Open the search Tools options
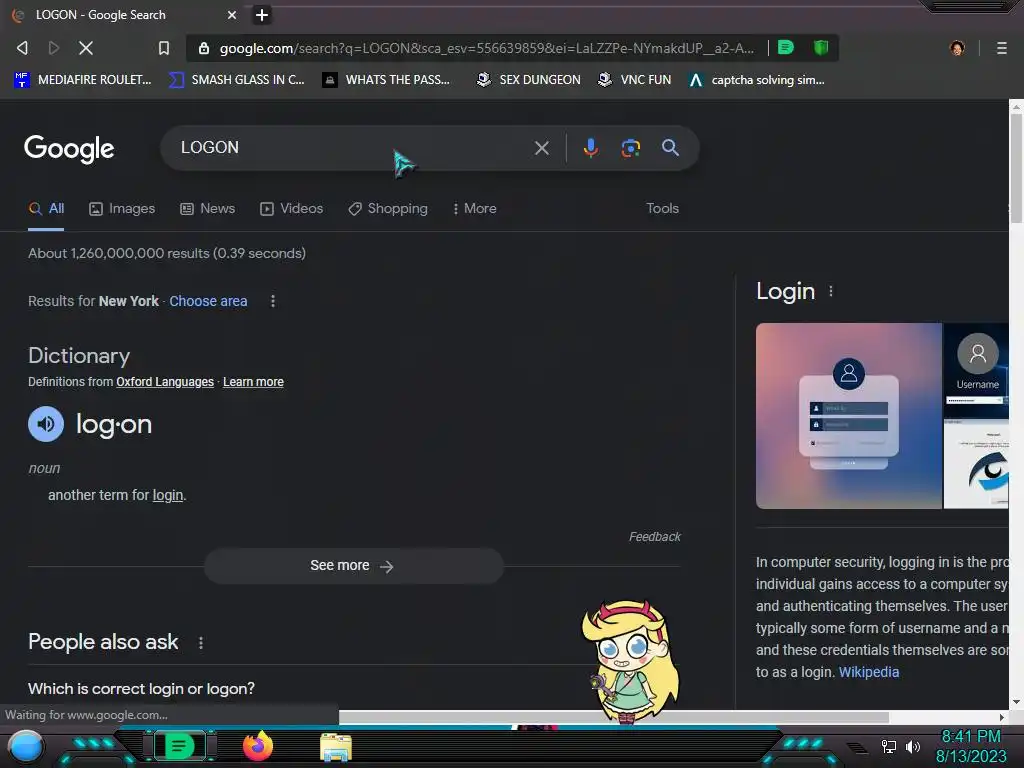The width and height of the screenshot is (1024, 768). [x=662, y=208]
